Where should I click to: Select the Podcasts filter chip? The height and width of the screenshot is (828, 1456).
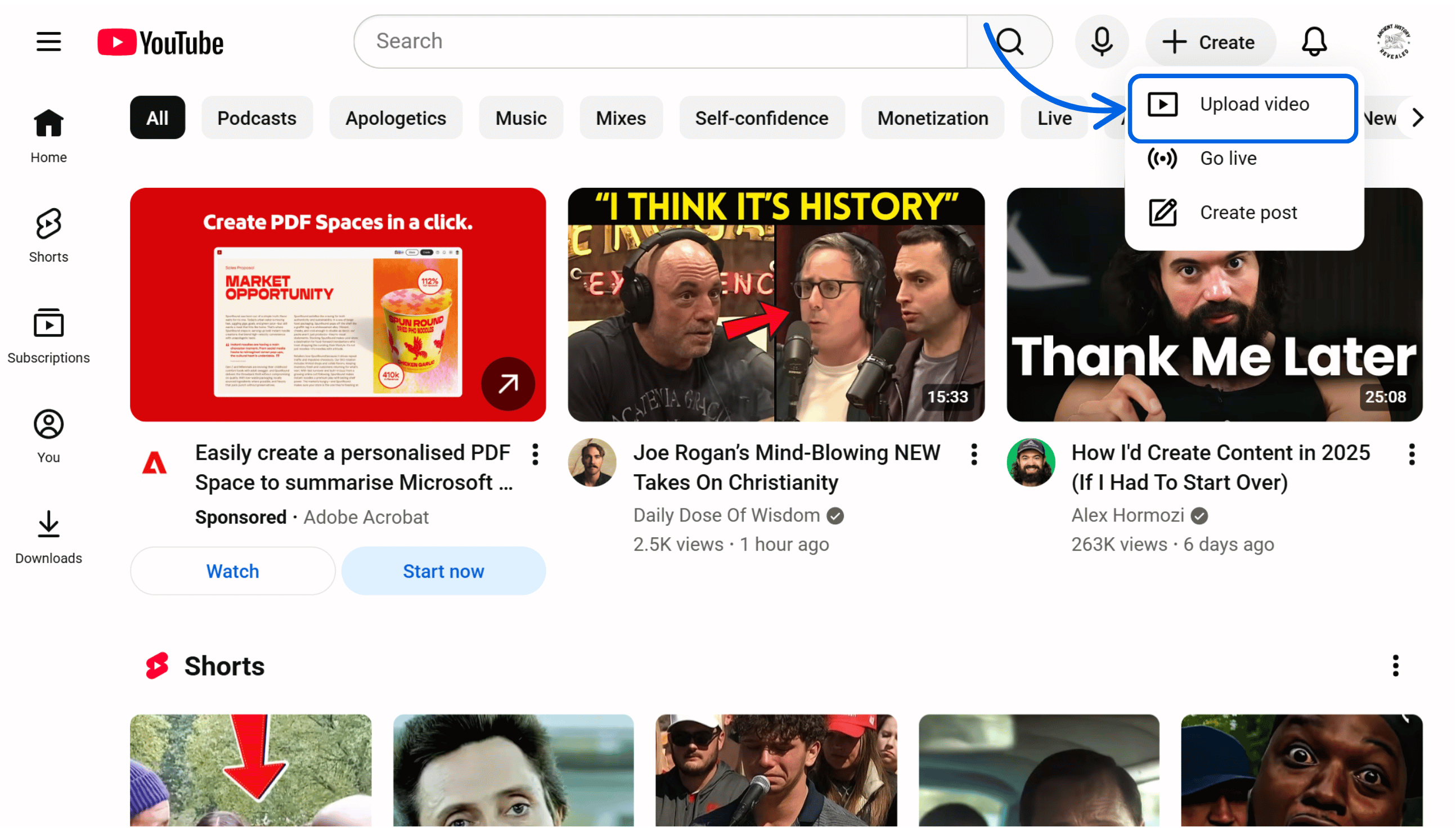[x=257, y=118]
